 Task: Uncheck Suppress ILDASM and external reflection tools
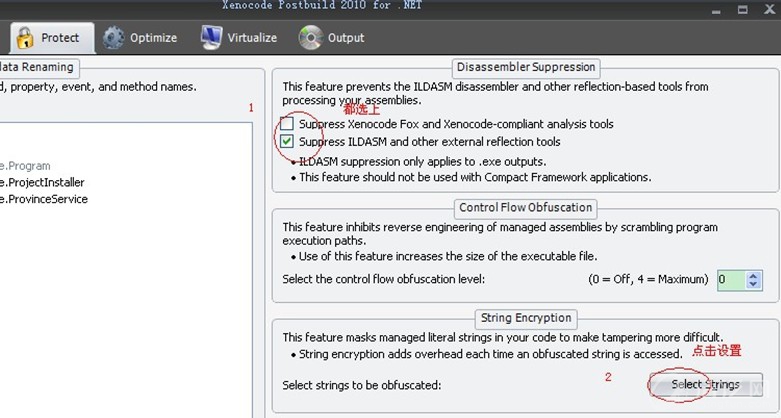click(x=288, y=142)
